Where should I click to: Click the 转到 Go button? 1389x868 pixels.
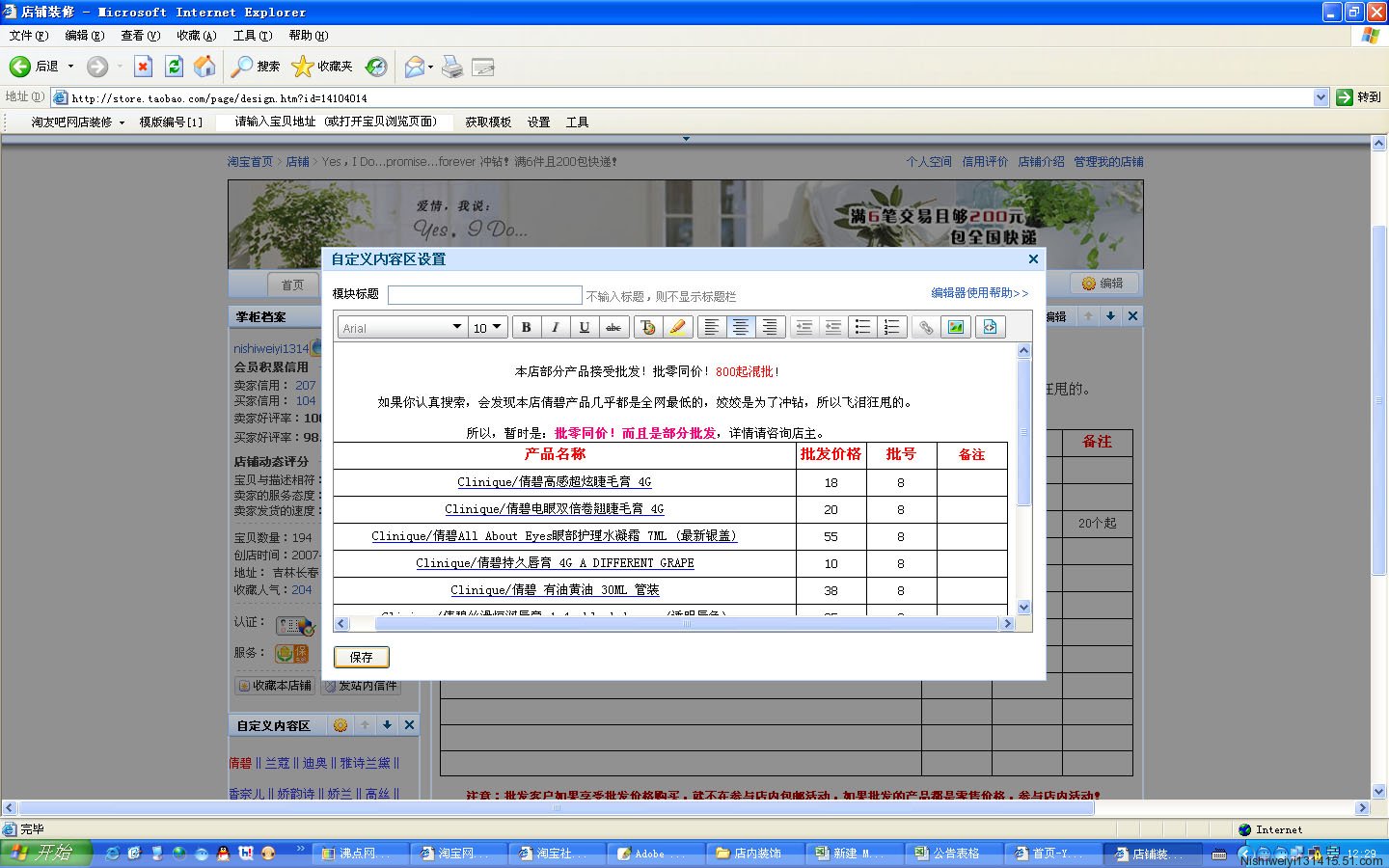(x=1358, y=97)
